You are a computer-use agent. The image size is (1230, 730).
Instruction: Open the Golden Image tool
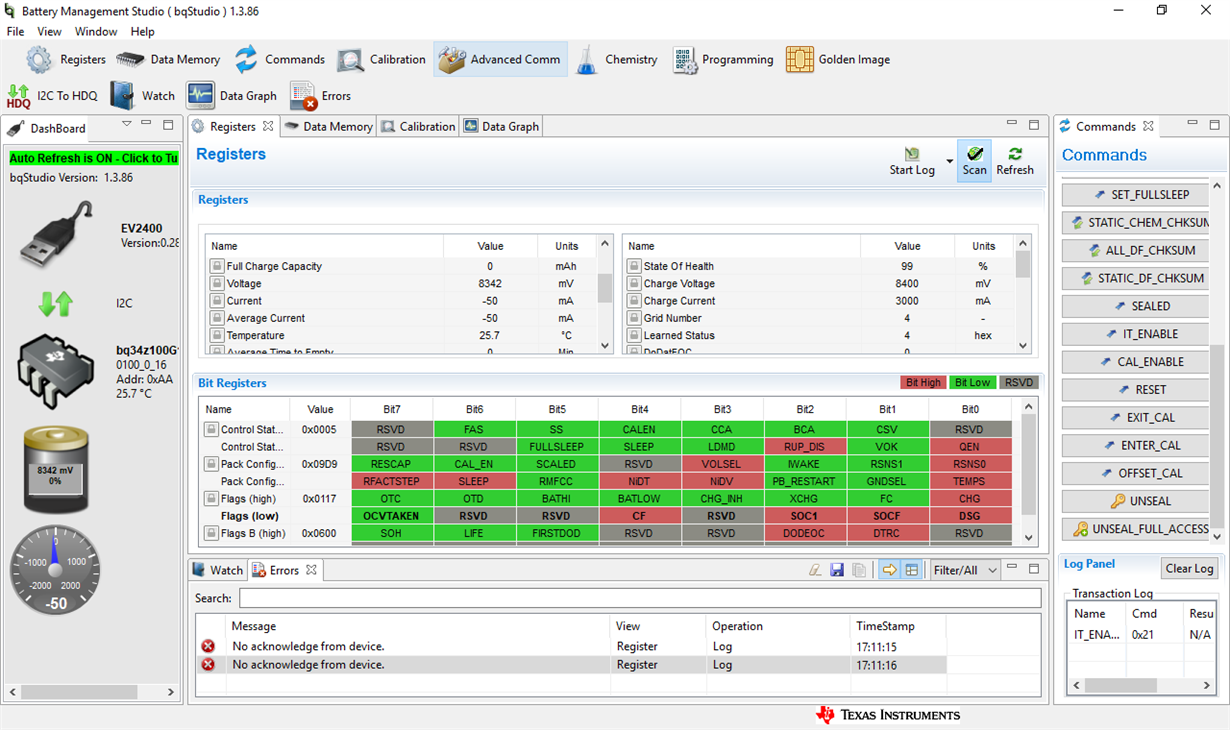pos(837,60)
